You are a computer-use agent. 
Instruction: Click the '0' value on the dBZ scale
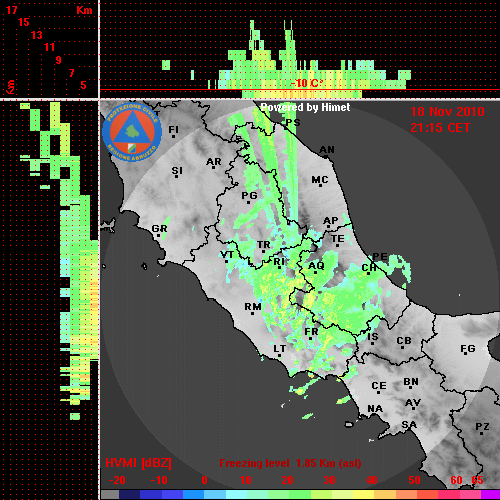(204, 480)
